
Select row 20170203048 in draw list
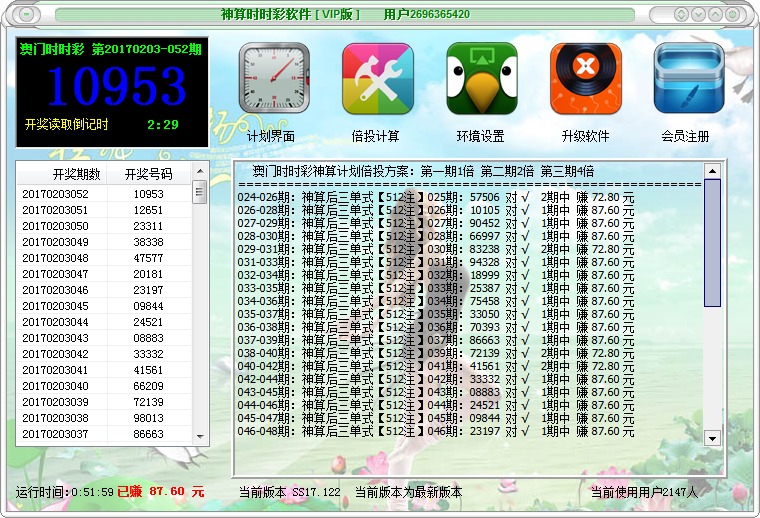tap(104, 258)
